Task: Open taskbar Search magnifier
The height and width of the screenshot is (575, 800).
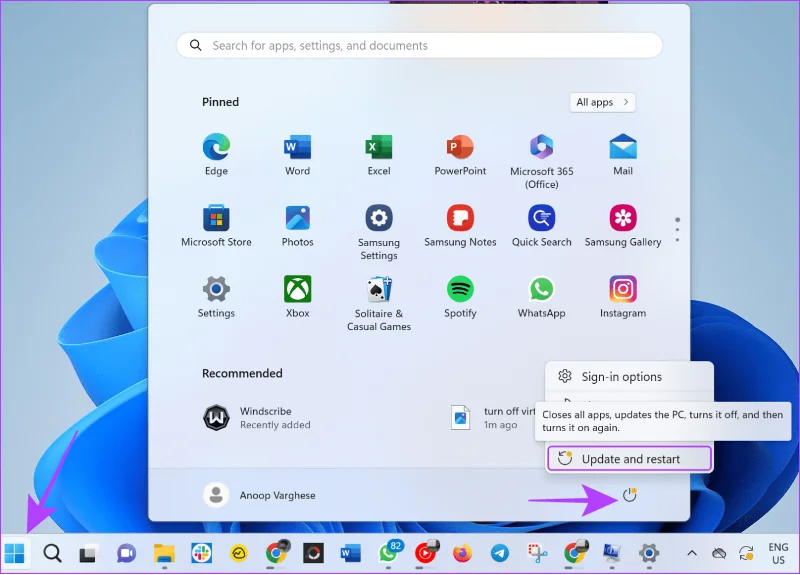Action: click(52, 553)
